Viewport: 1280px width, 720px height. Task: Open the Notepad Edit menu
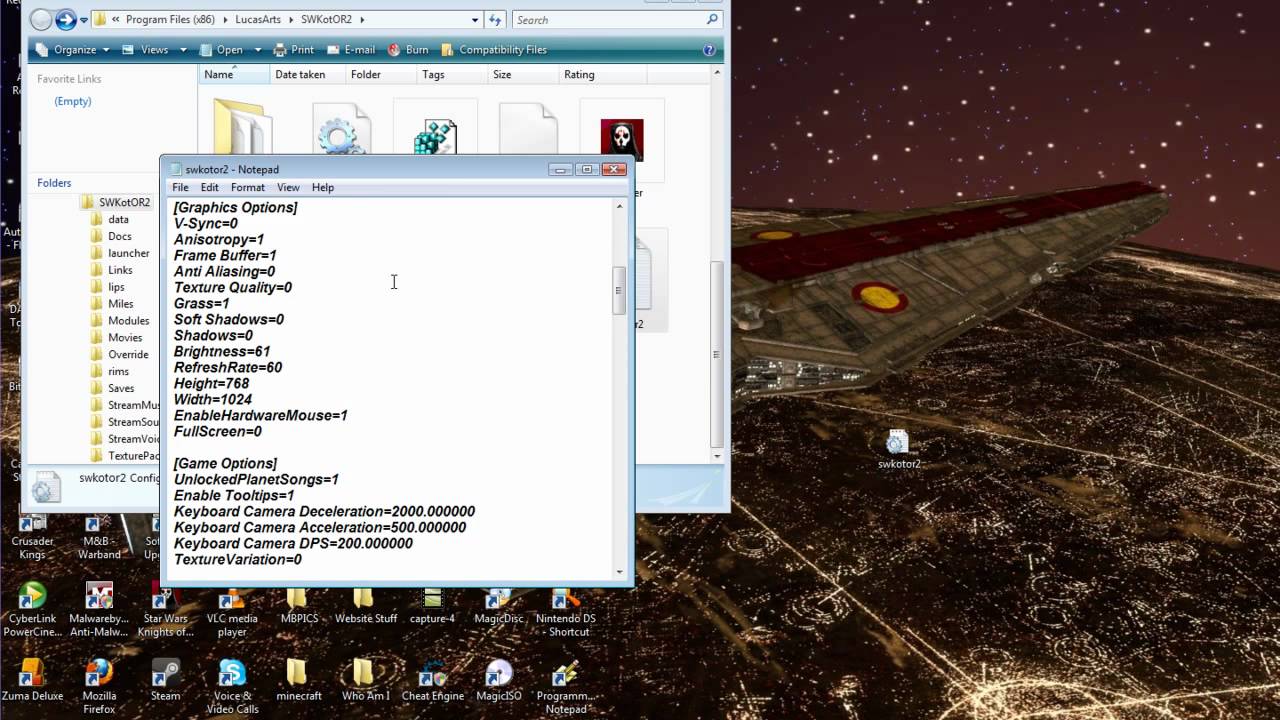click(209, 187)
